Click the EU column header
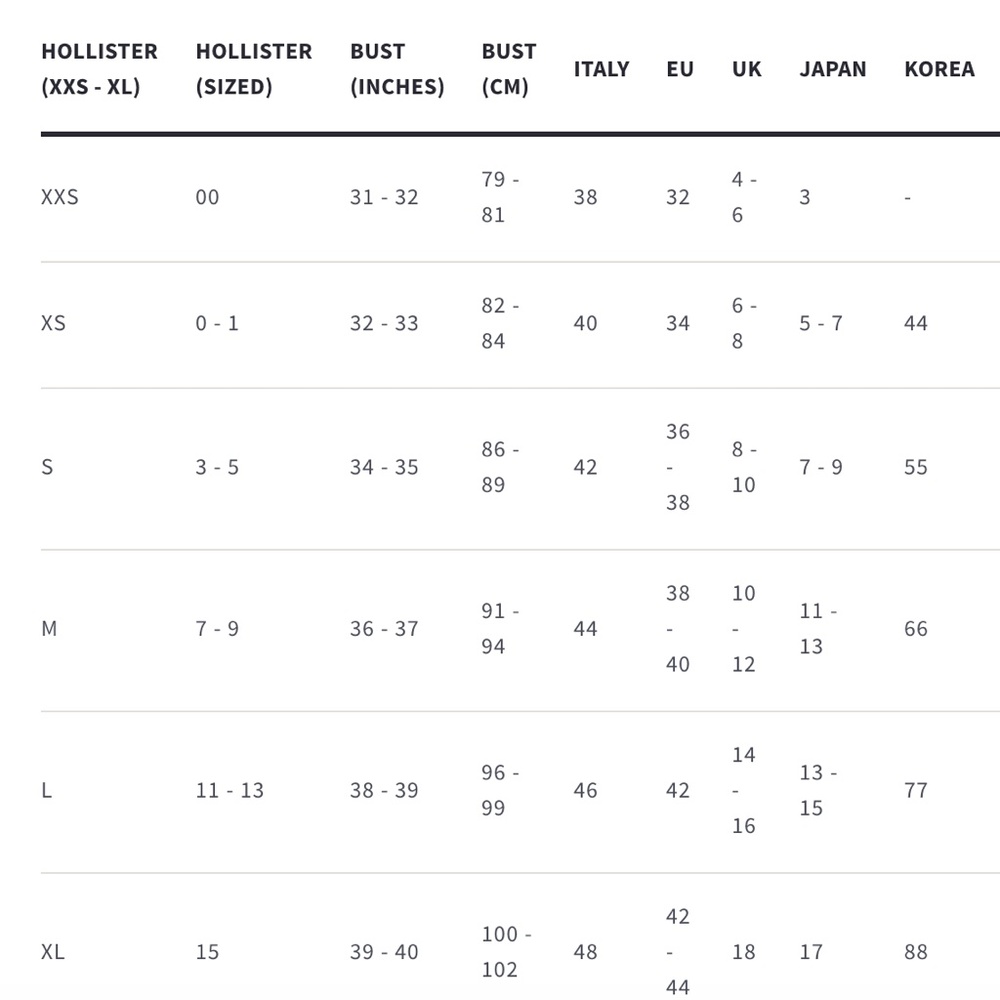This screenshot has height=1000, width=1000. pos(680,69)
